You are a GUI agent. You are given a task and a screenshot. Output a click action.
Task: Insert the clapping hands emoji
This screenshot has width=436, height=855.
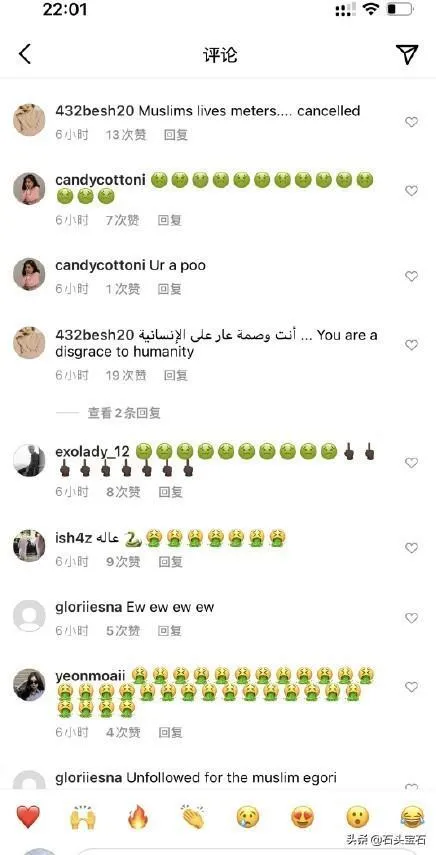tap(193, 817)
